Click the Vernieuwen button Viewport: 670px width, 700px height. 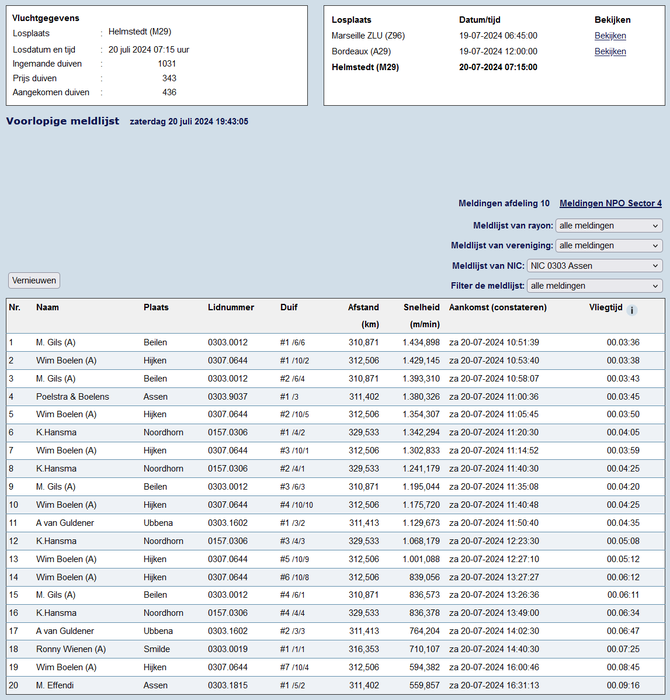tap(34, 280)
